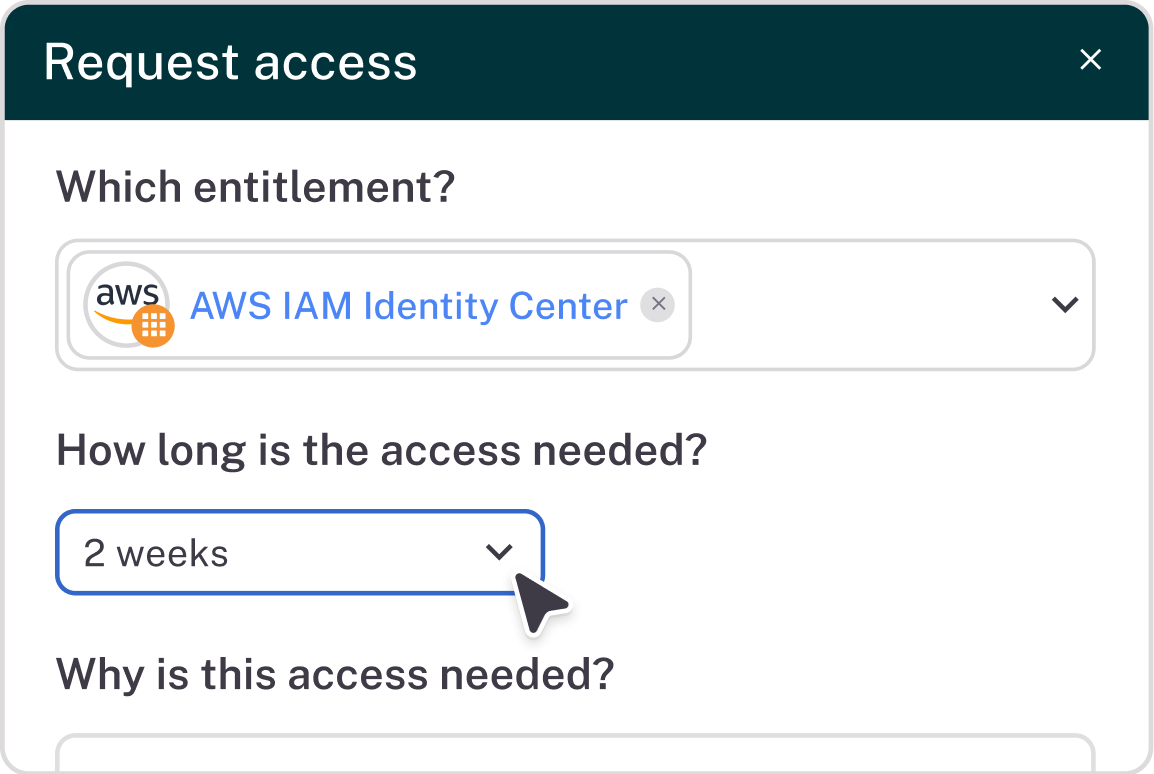Click the orange grid badge on AWS icon

click(x=154, y=326)
